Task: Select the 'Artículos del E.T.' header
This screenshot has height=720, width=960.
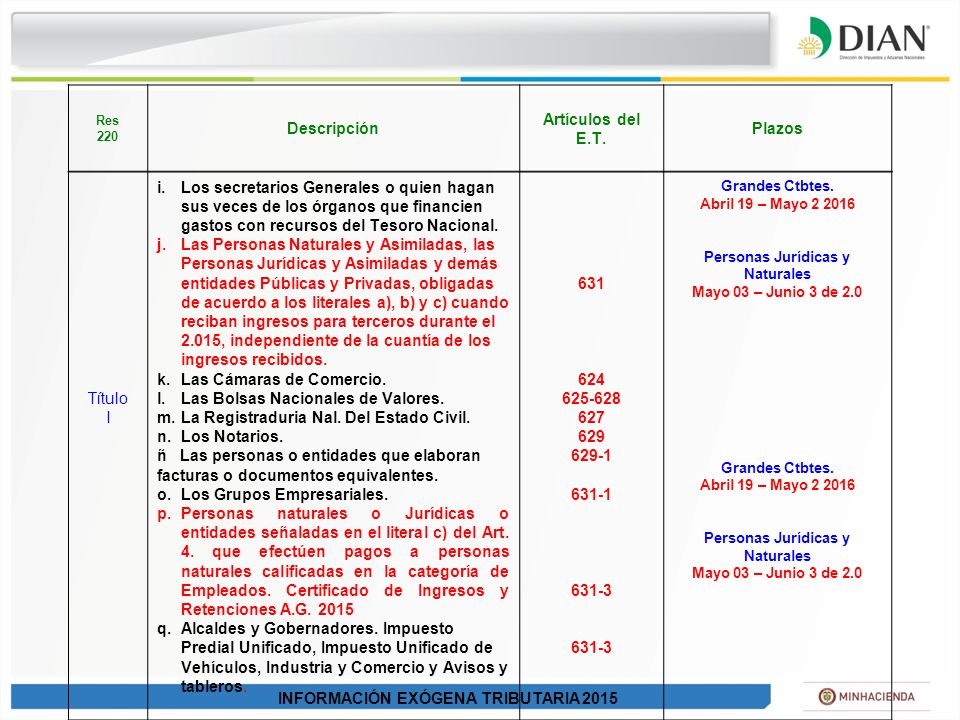Action: [591, 129]
